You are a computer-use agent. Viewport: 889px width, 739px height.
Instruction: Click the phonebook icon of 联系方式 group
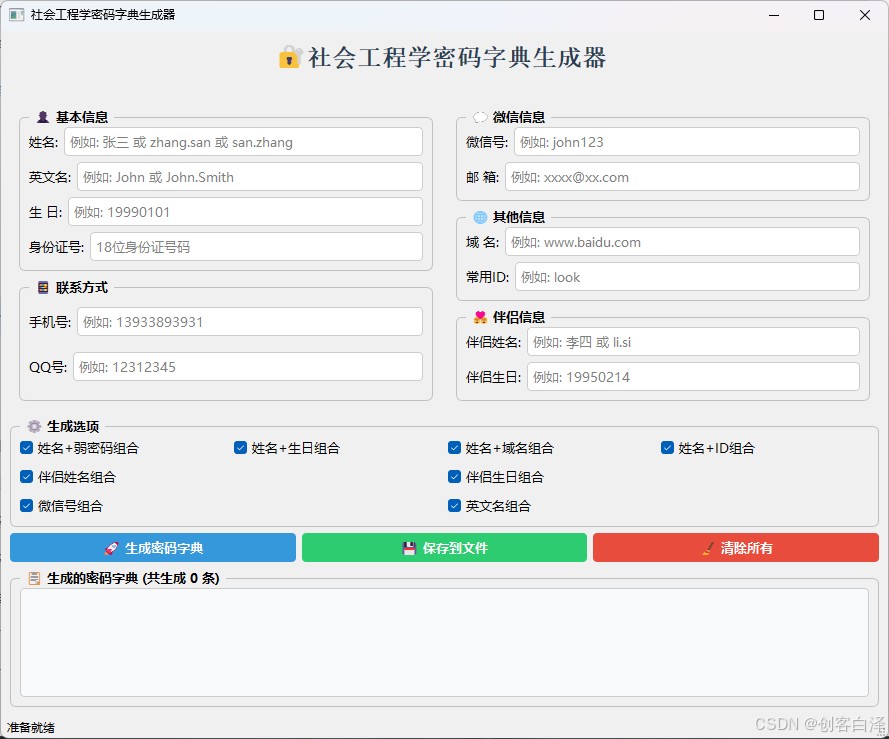[x=43, y=288]
